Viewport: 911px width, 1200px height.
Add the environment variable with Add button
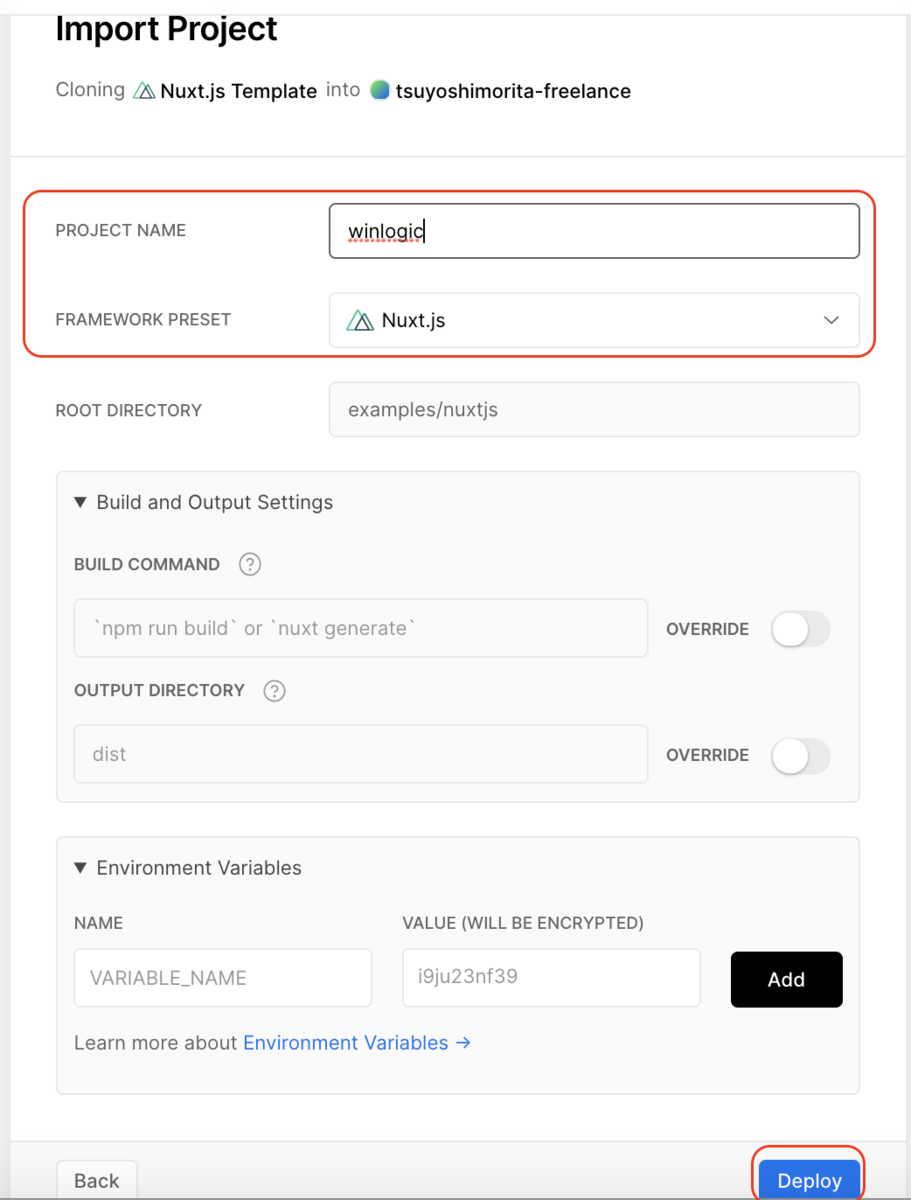tap(787, 979)
